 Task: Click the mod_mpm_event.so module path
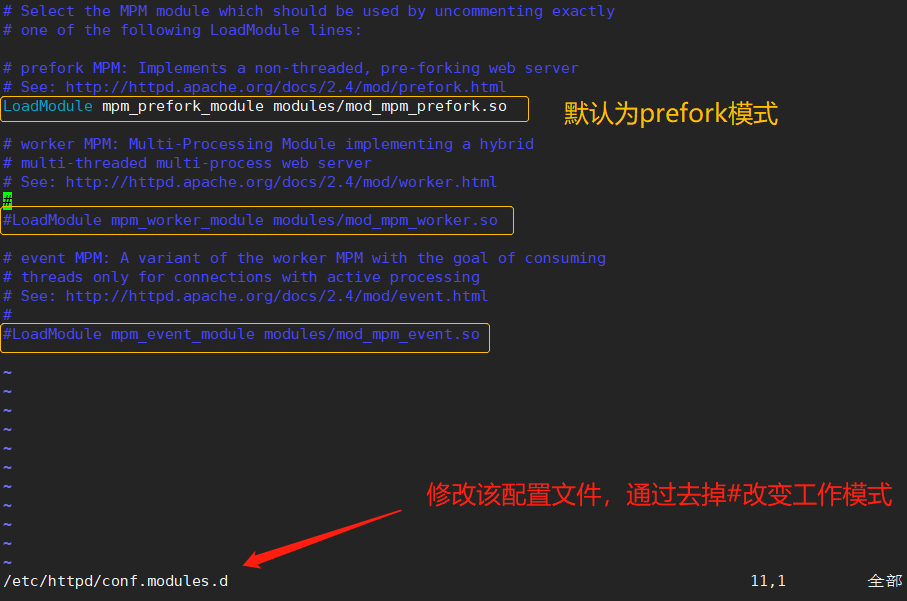point(372,334)
